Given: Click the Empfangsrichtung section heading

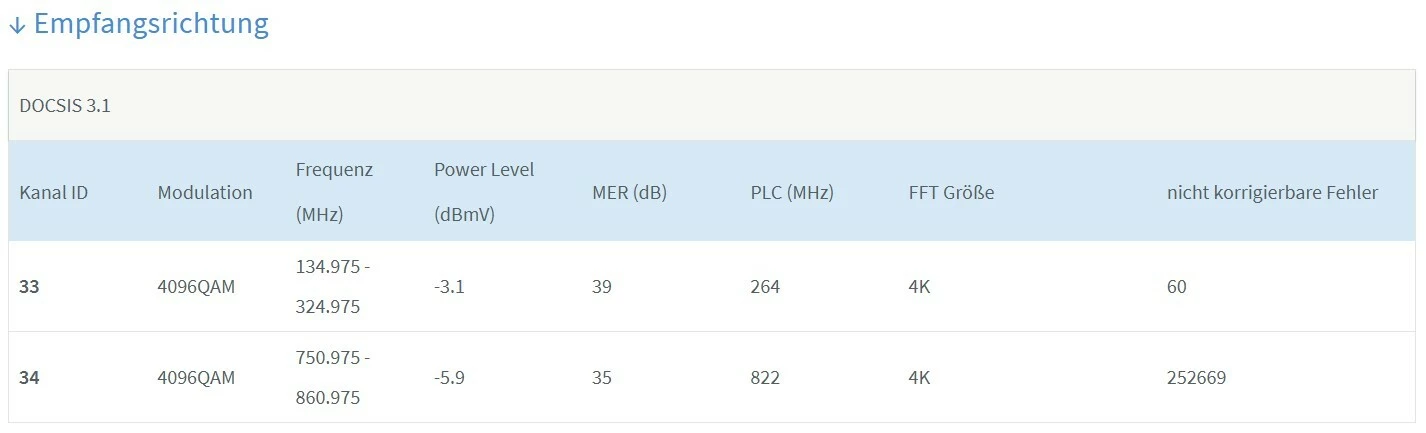Looking at the screenshot, I should [x=151, y=24].
